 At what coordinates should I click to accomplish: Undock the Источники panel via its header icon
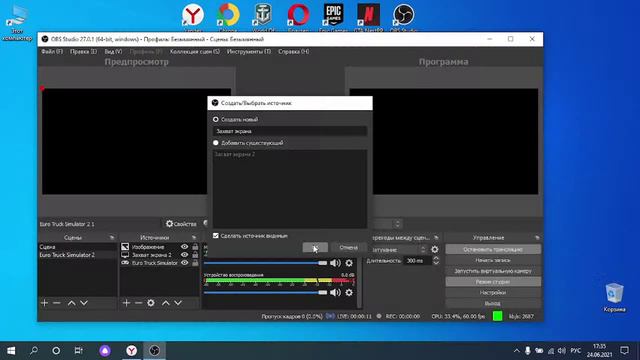click(193, 238)
